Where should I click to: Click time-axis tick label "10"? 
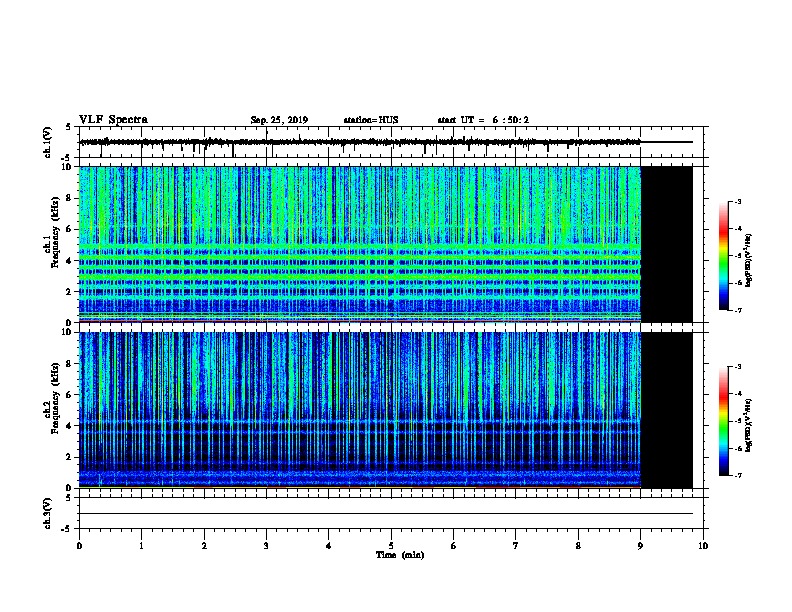[x=703, y=546]
